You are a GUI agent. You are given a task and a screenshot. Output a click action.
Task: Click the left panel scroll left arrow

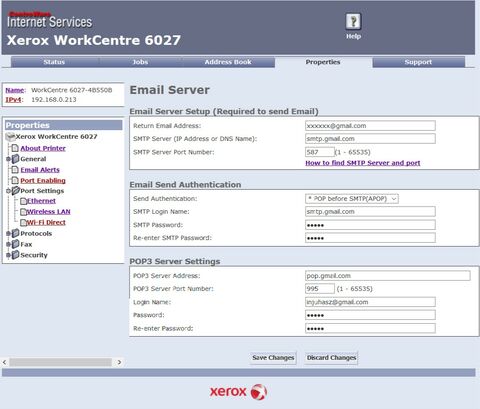(x=5, y=362)
